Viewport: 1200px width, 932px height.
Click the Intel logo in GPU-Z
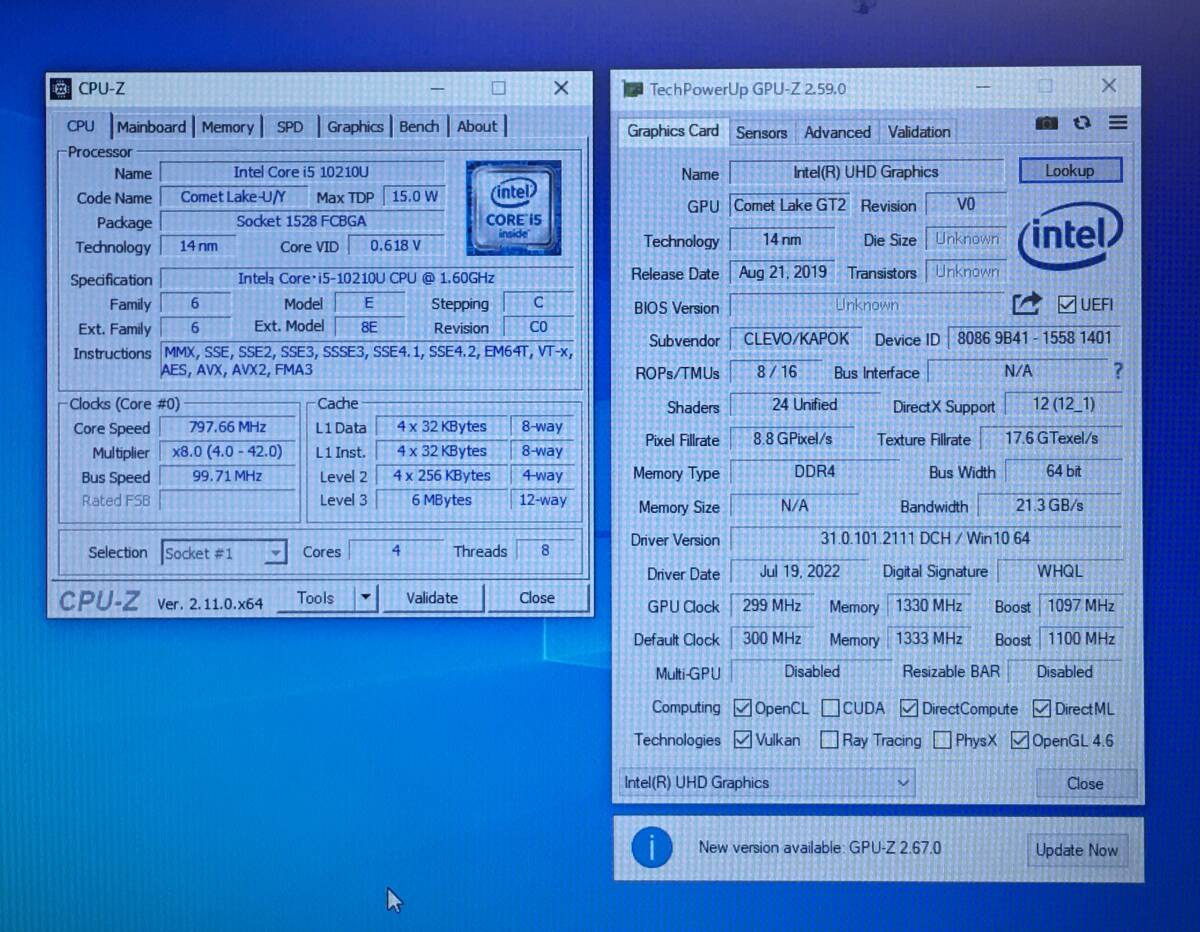(x=1071, y=238)
